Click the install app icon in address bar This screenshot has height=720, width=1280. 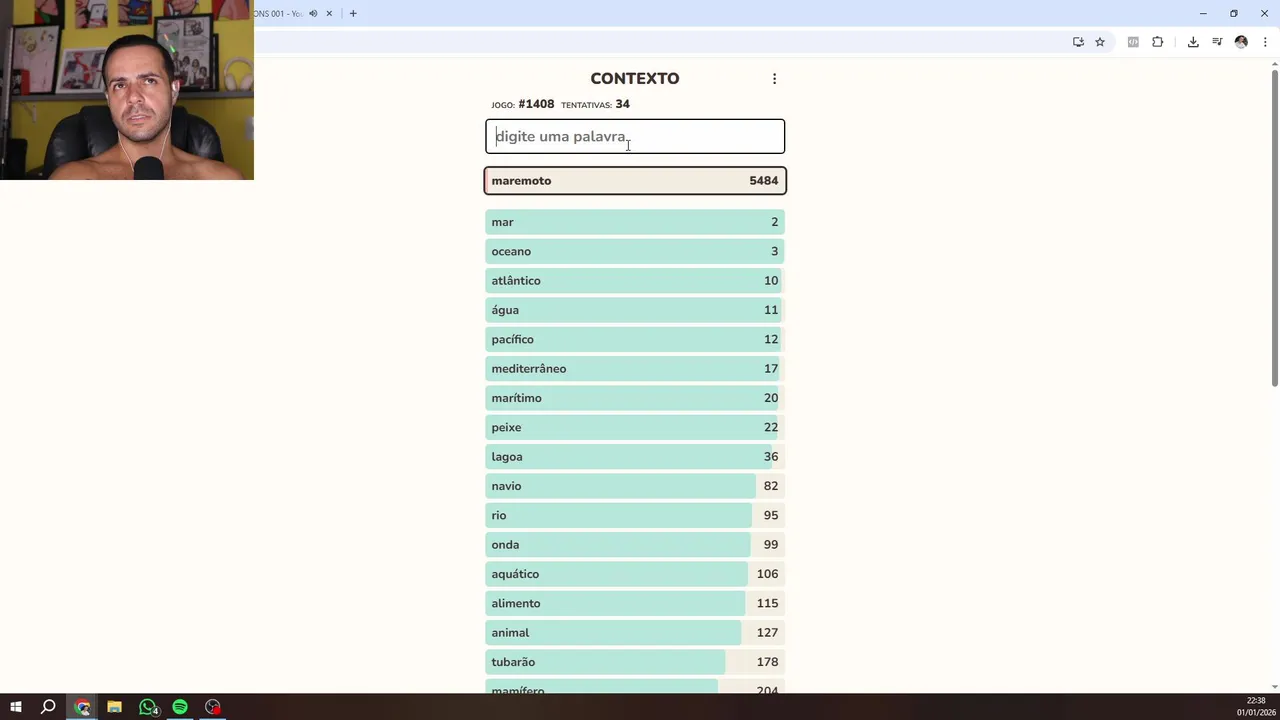click(x=1078, y=42)
